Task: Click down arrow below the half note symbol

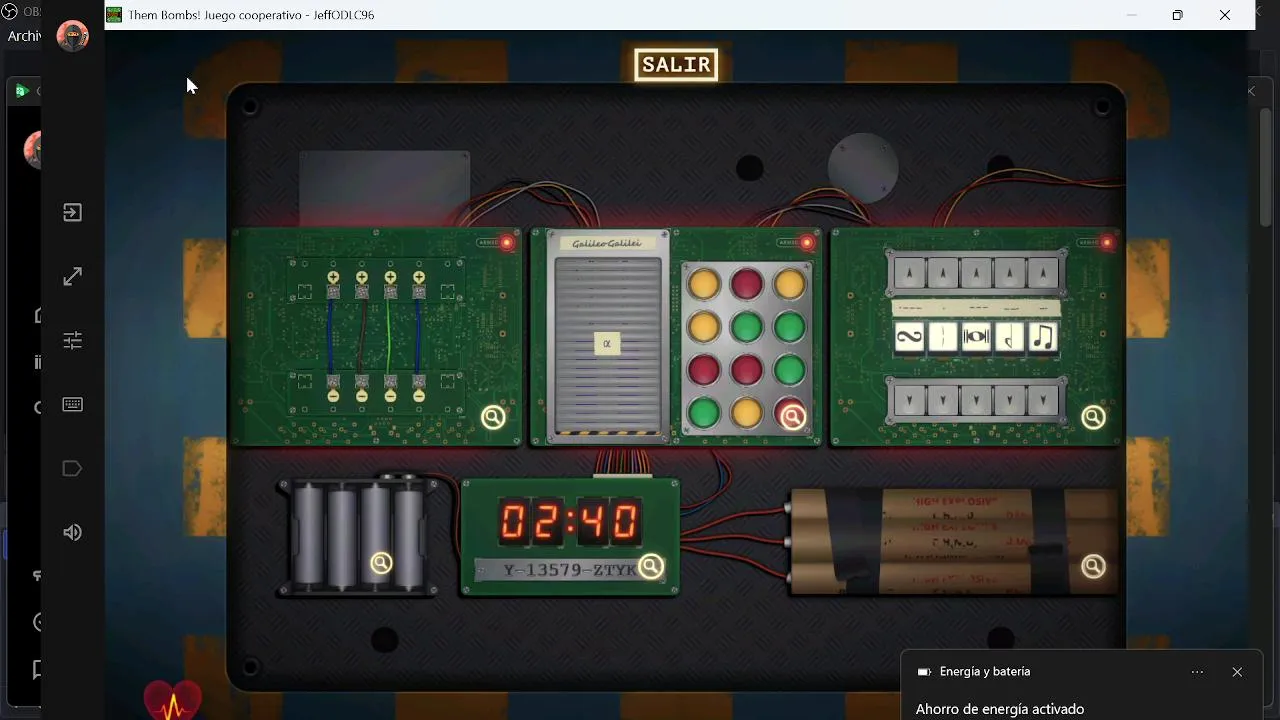Action: 1010,401
